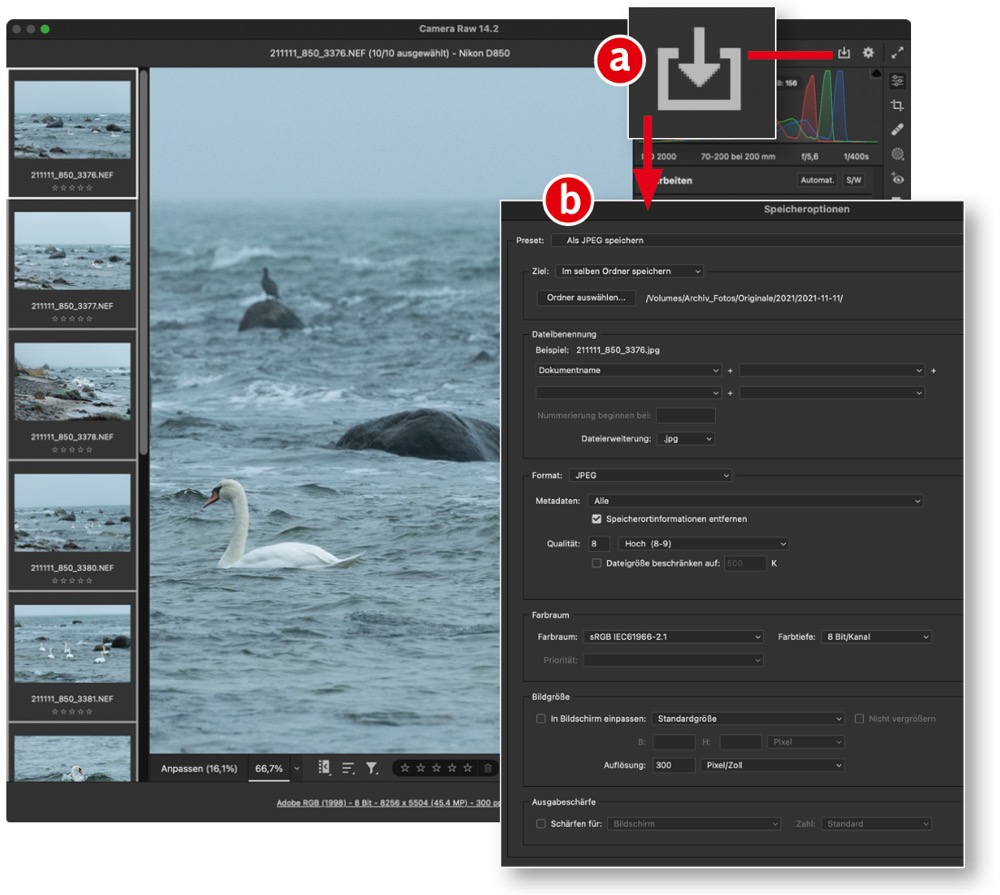Open the Ziel destination dropdown

[630, 271]
